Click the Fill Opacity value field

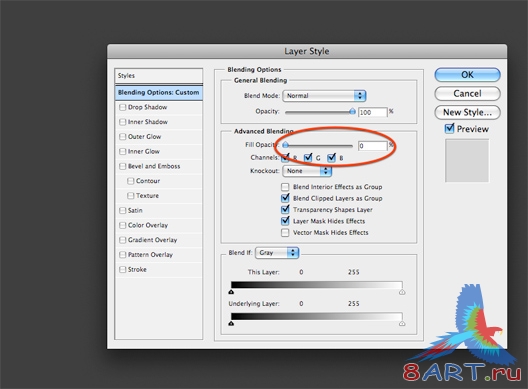[373, 146]
